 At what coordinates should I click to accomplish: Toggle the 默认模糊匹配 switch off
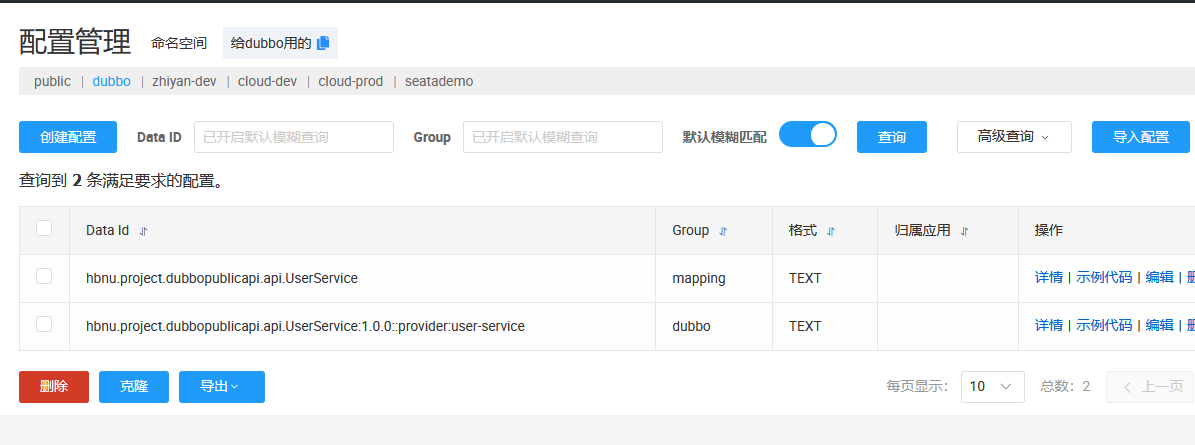pyautogui.click(x=807, y=135)
